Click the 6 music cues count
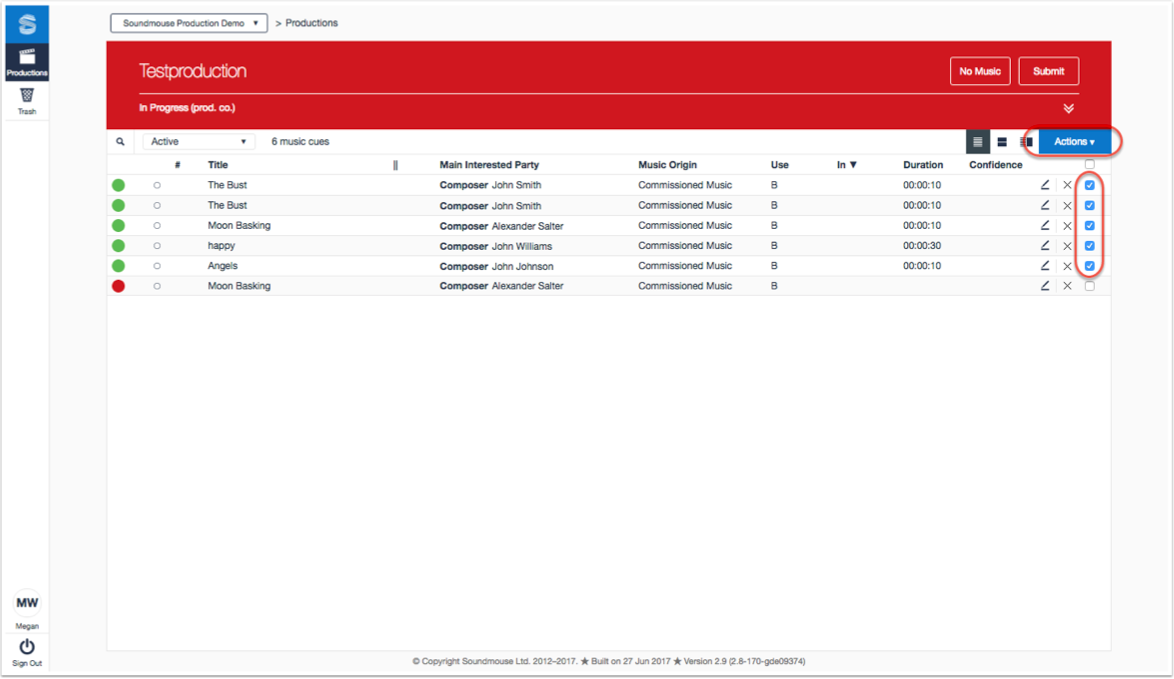Screen dimensions: 1174x679 300,141
